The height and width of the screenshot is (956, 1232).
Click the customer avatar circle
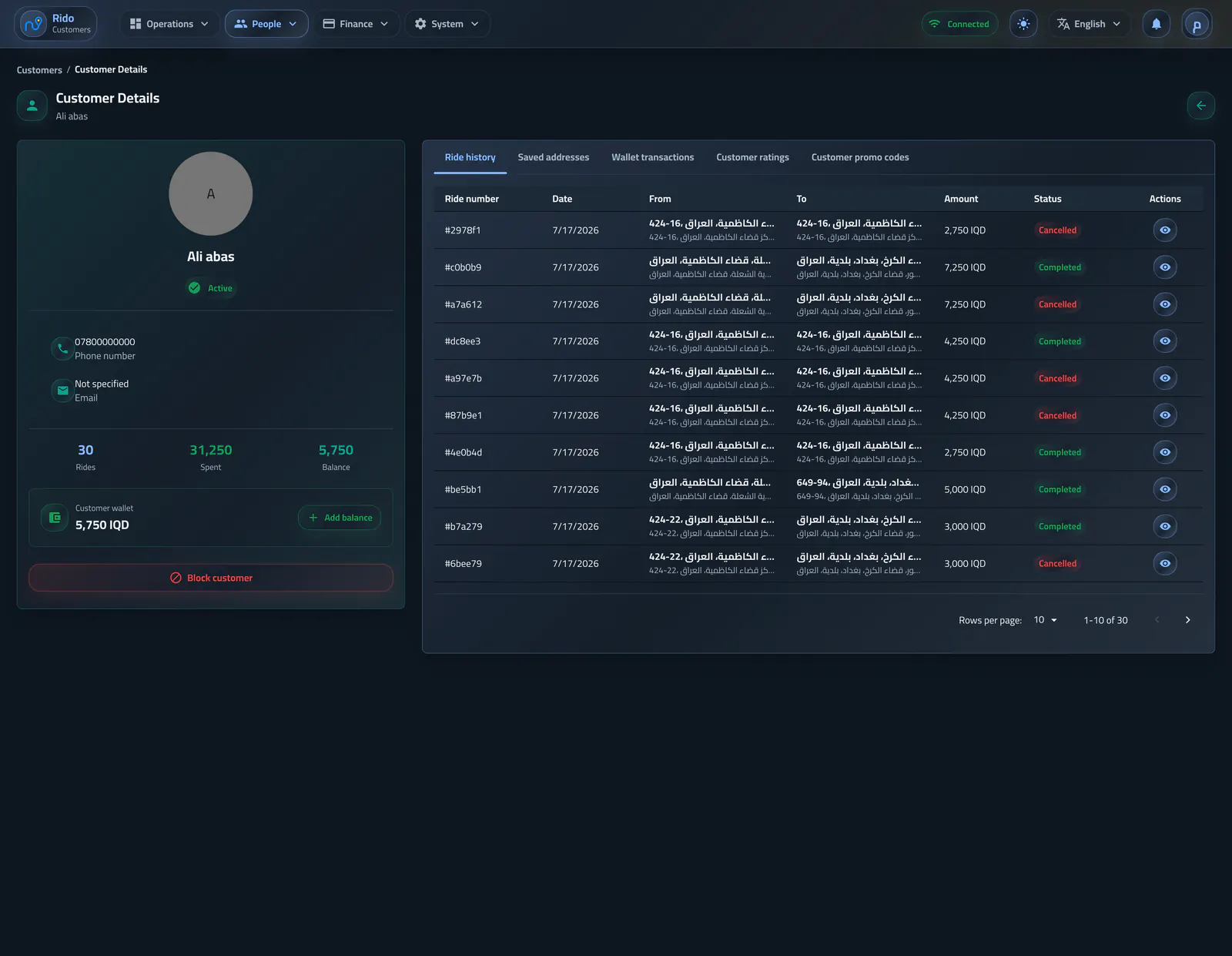pyautogui.click(x=211, y=193)
